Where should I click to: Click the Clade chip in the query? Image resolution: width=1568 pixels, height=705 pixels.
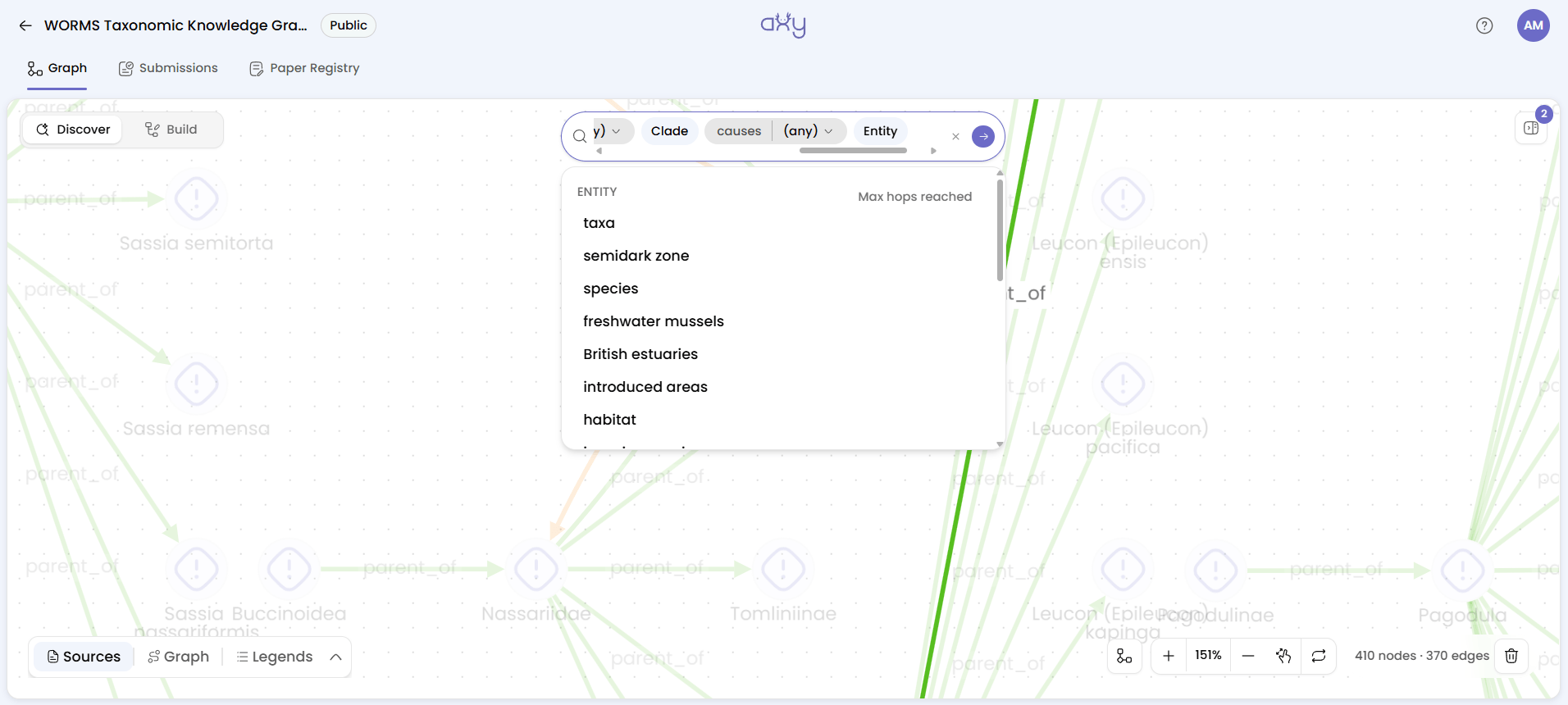tap(669, 131)
